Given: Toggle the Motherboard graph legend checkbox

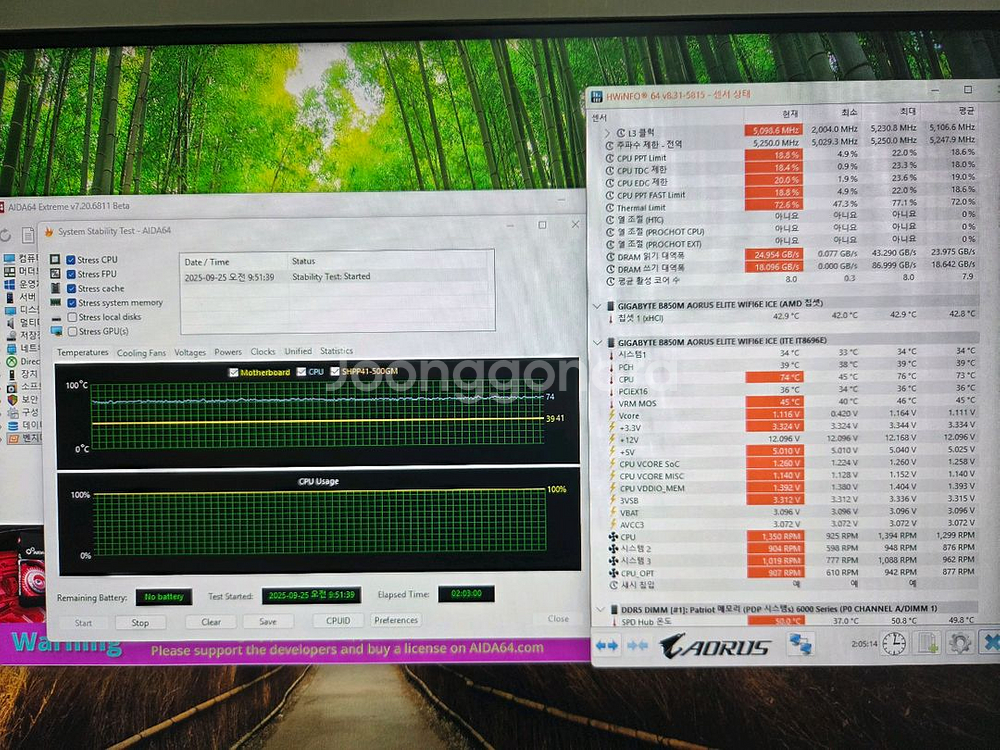Looking at the screenshot, I should click(234, 373).
